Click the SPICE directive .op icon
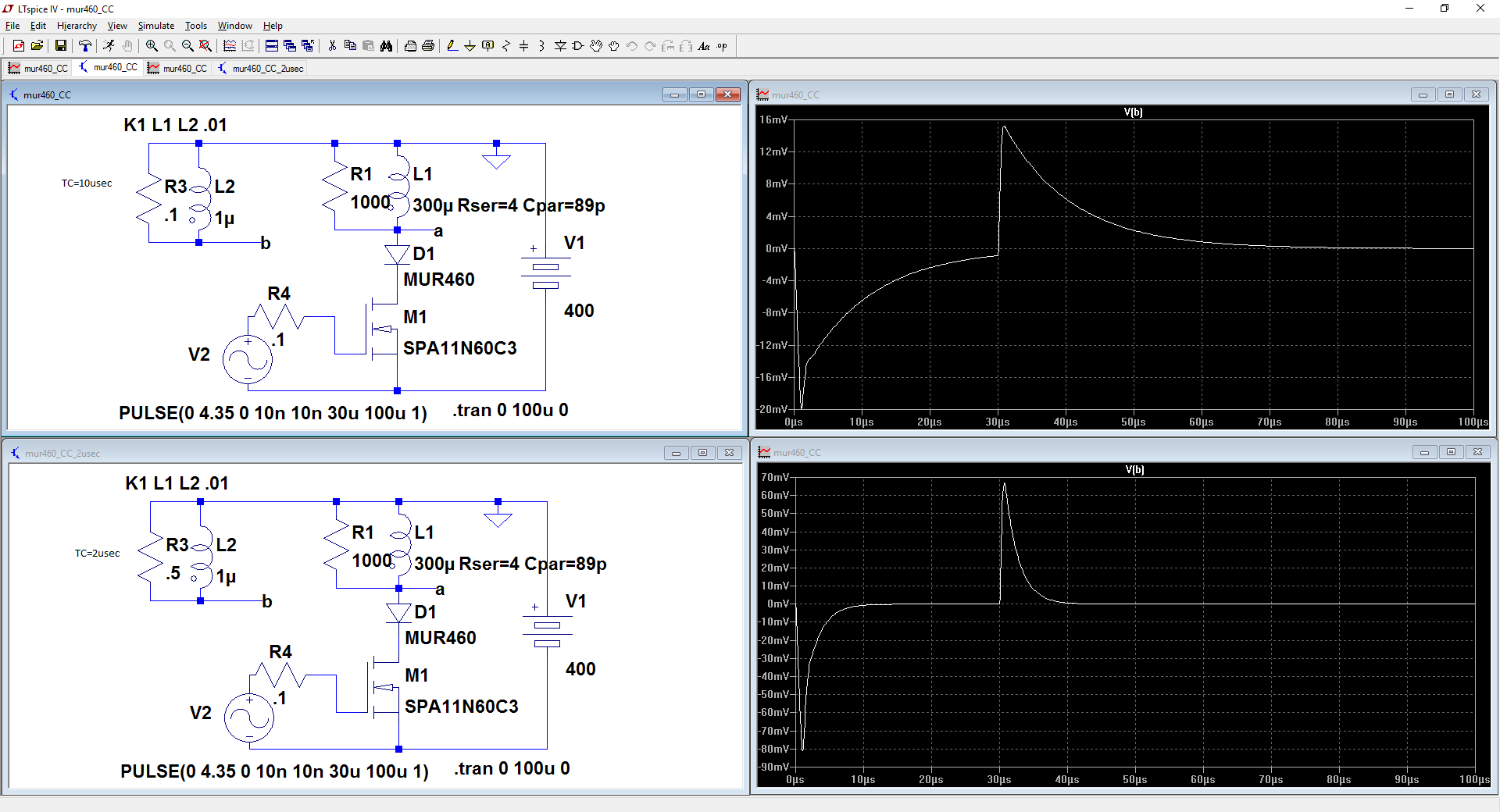The width and height of the screenshot is (1500, 812). tap(722, 46)
